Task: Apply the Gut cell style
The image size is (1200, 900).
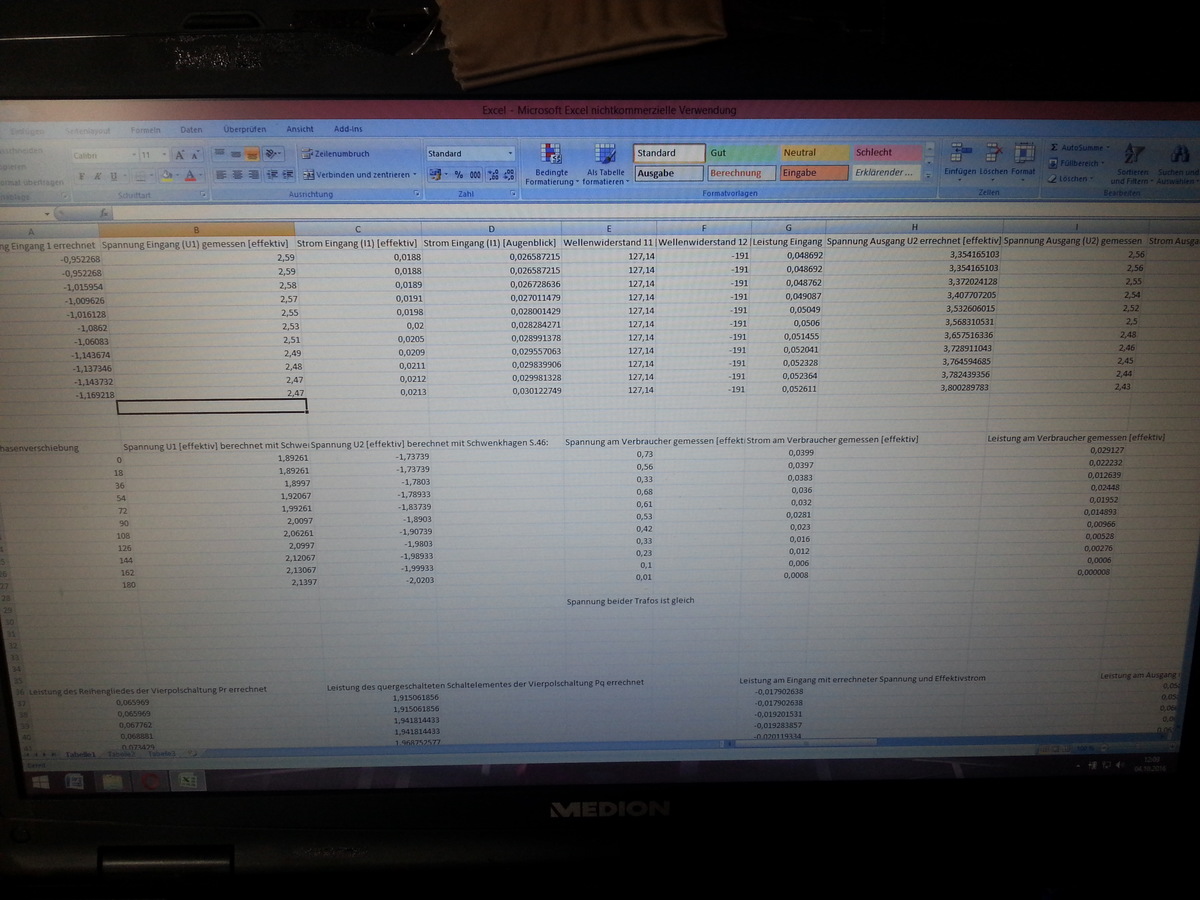Action: tap(741, 153)
